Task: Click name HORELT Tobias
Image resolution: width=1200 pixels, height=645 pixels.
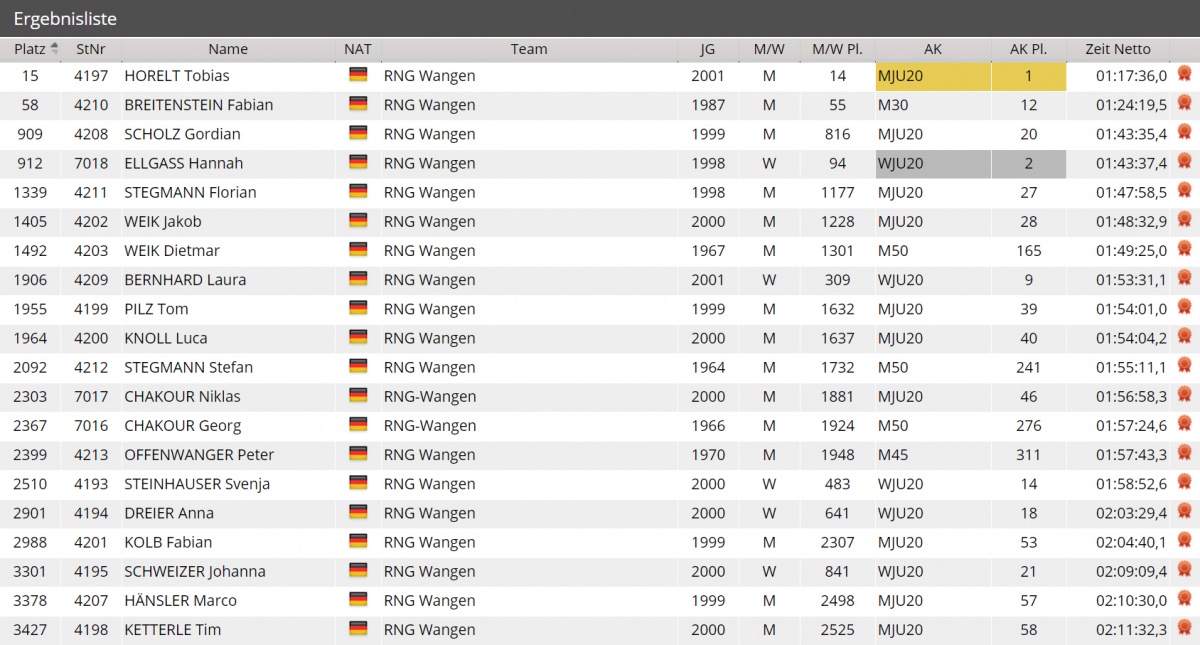Action: pyautogui.click(x=177, y=76)
